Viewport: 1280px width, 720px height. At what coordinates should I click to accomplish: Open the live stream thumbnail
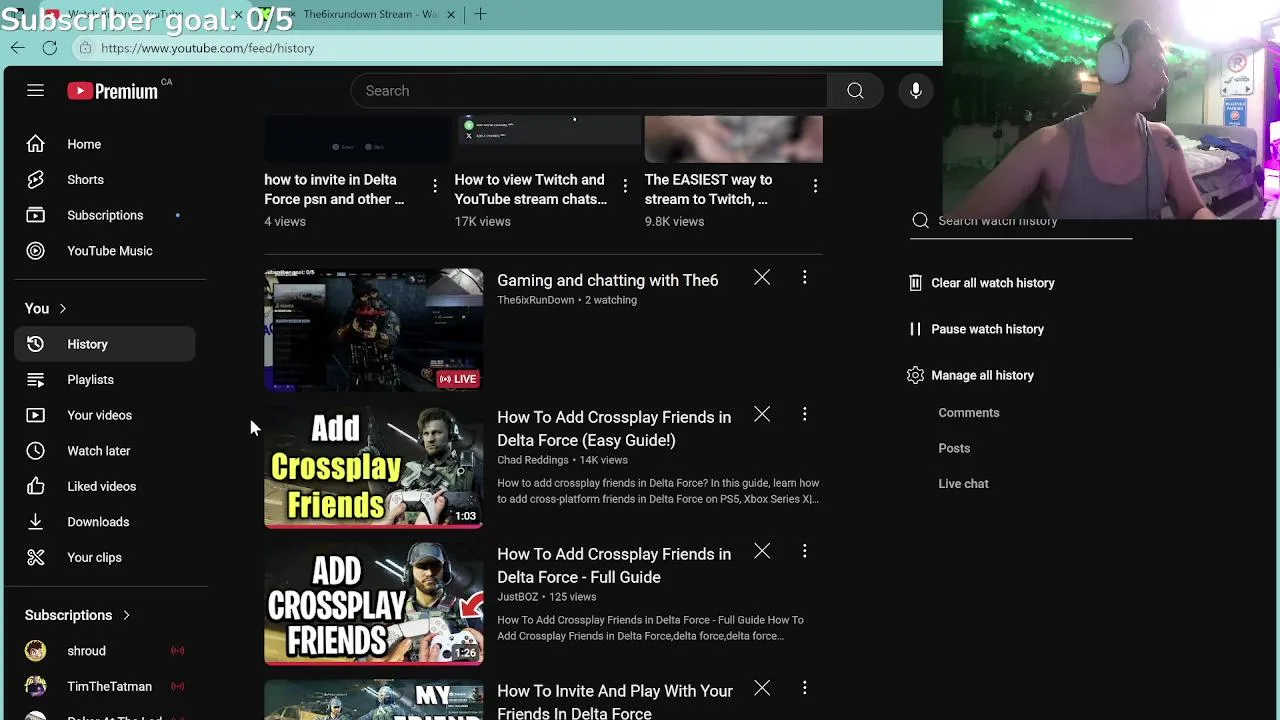tap(374, 329)
